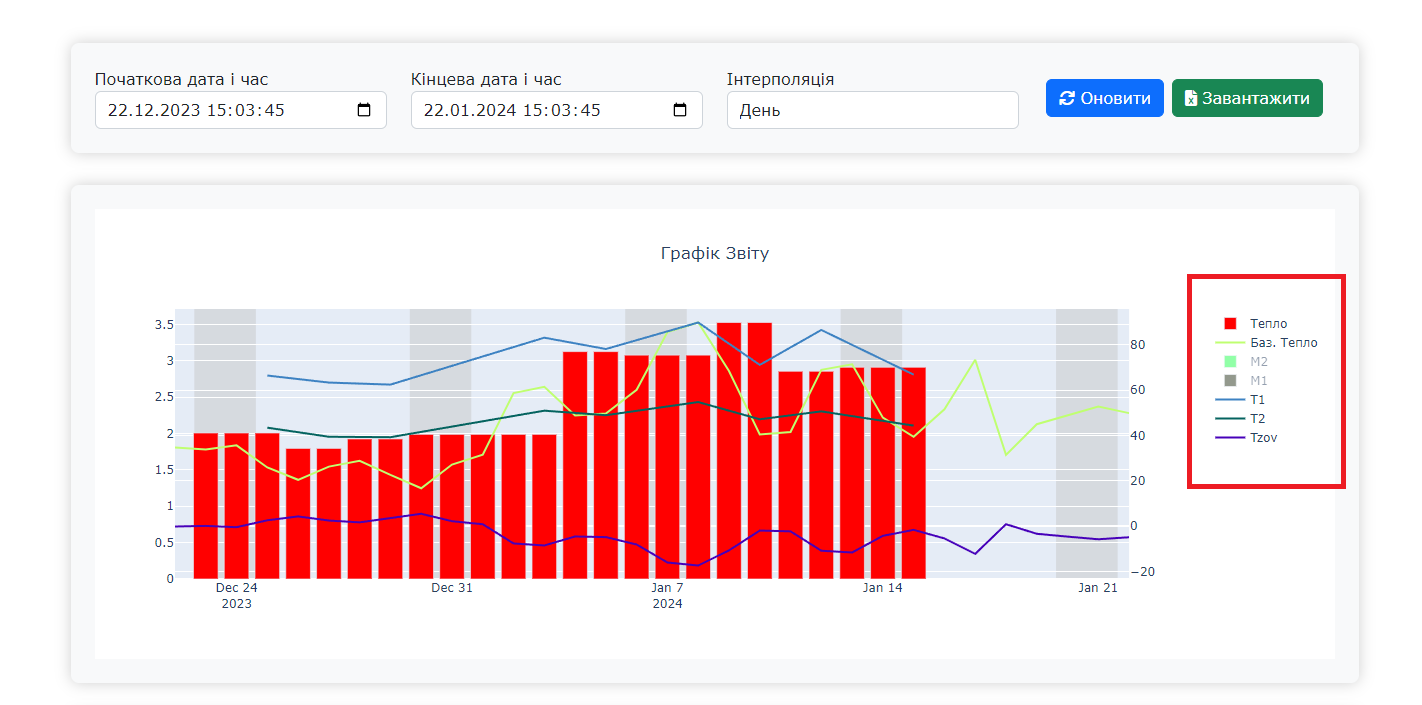Open end date calendar picker icon
This screenshot has height=705, width=1422.
(x=680, y=110)
